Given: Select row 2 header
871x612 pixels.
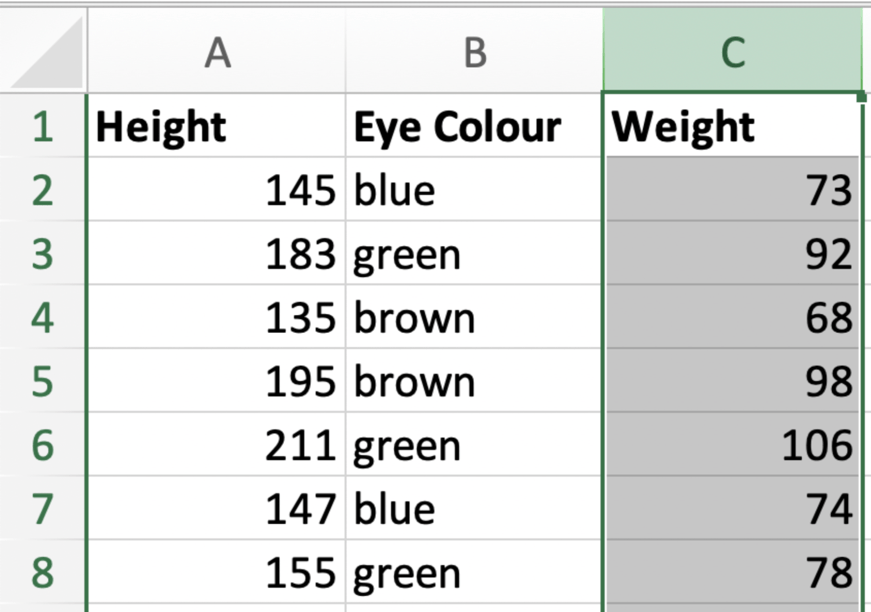Looking at the screenshot, I should coord(43,189).
